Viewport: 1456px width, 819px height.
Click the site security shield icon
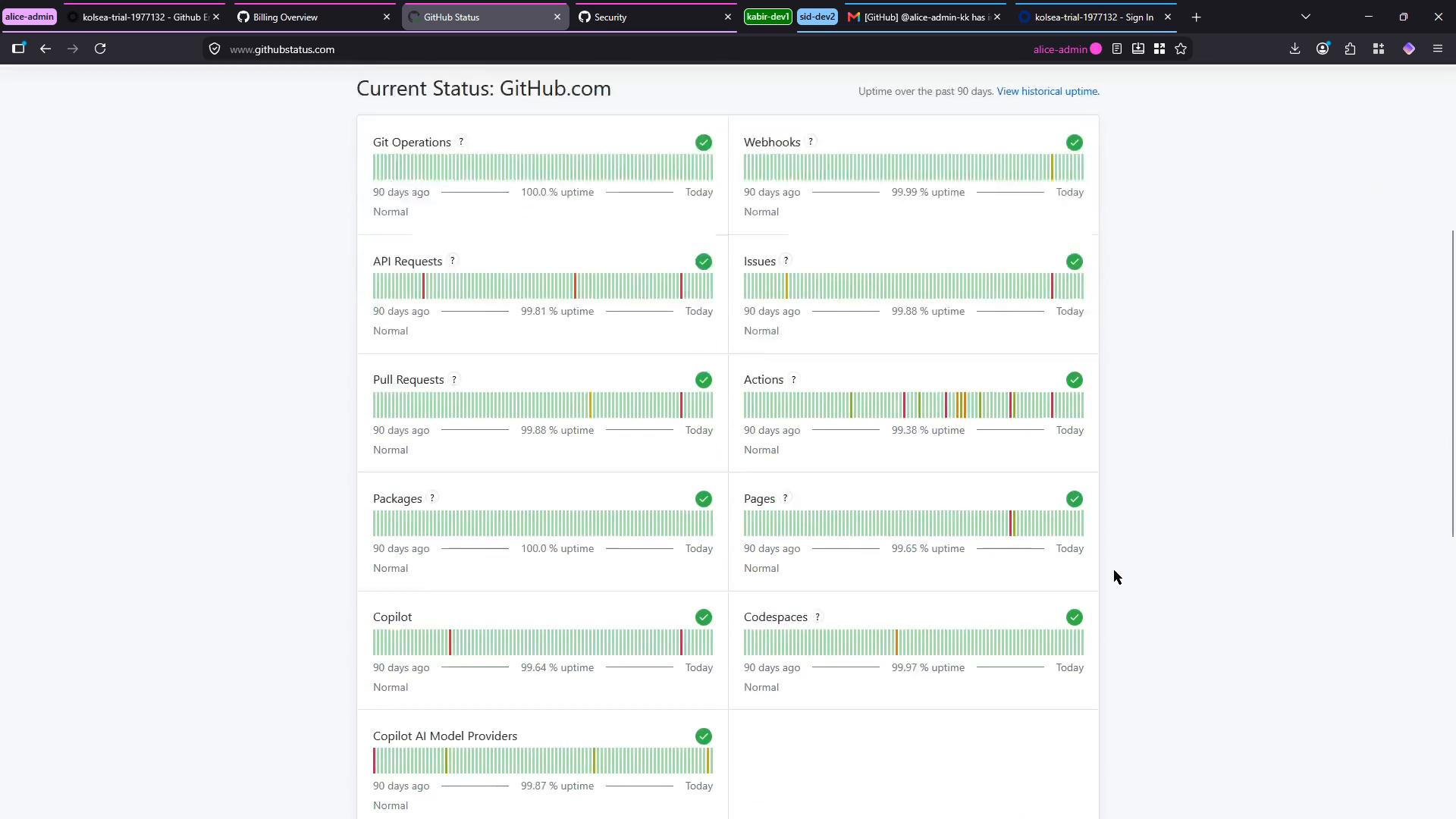click(215, 49)
